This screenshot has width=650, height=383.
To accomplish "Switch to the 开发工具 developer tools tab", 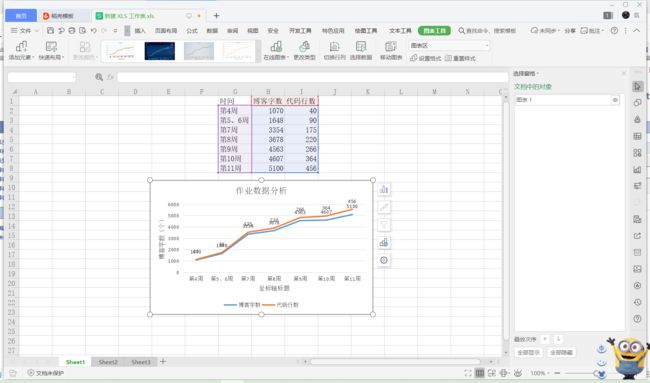I will [300, 31].
